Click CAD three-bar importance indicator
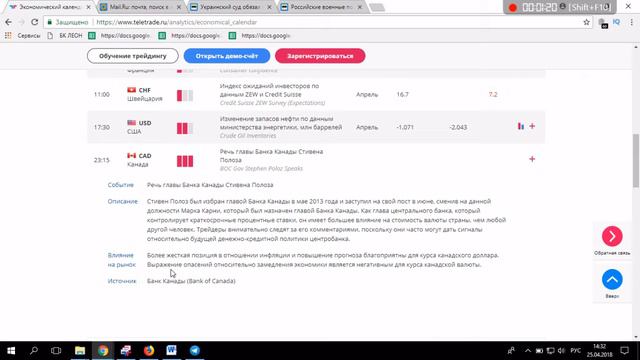The height and width of the screenshot is (360, 640). (184, 161)
